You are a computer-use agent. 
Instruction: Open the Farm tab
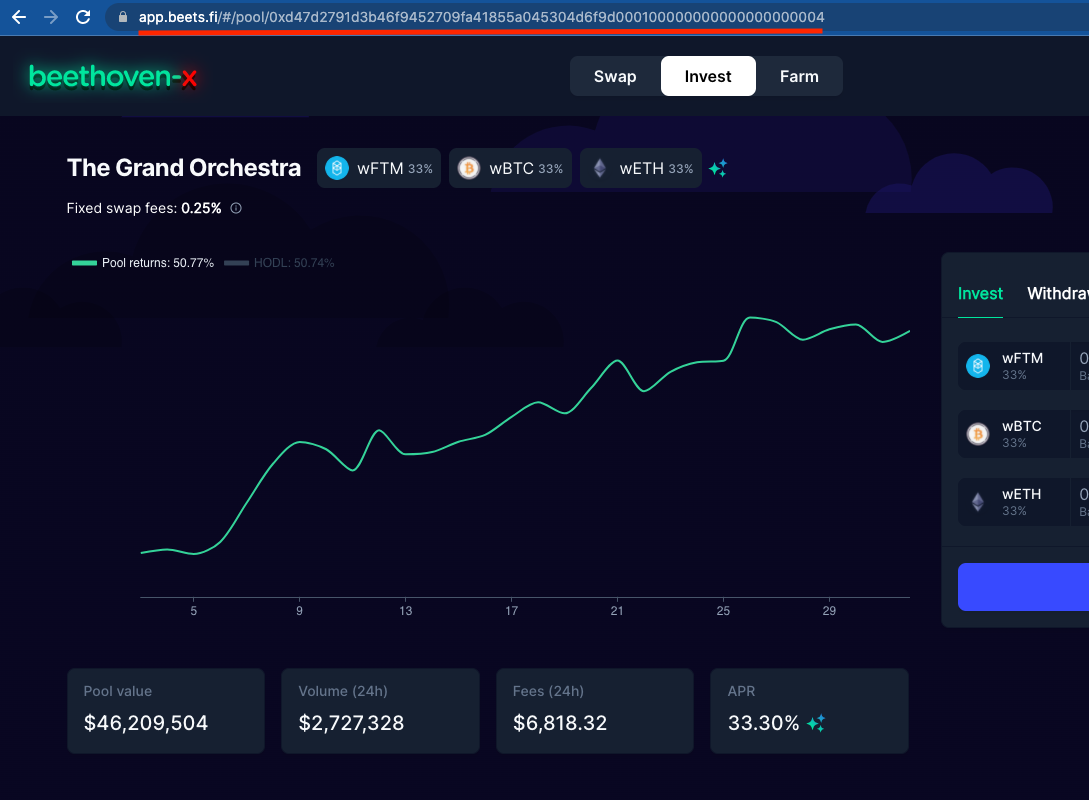coord(799,76)
